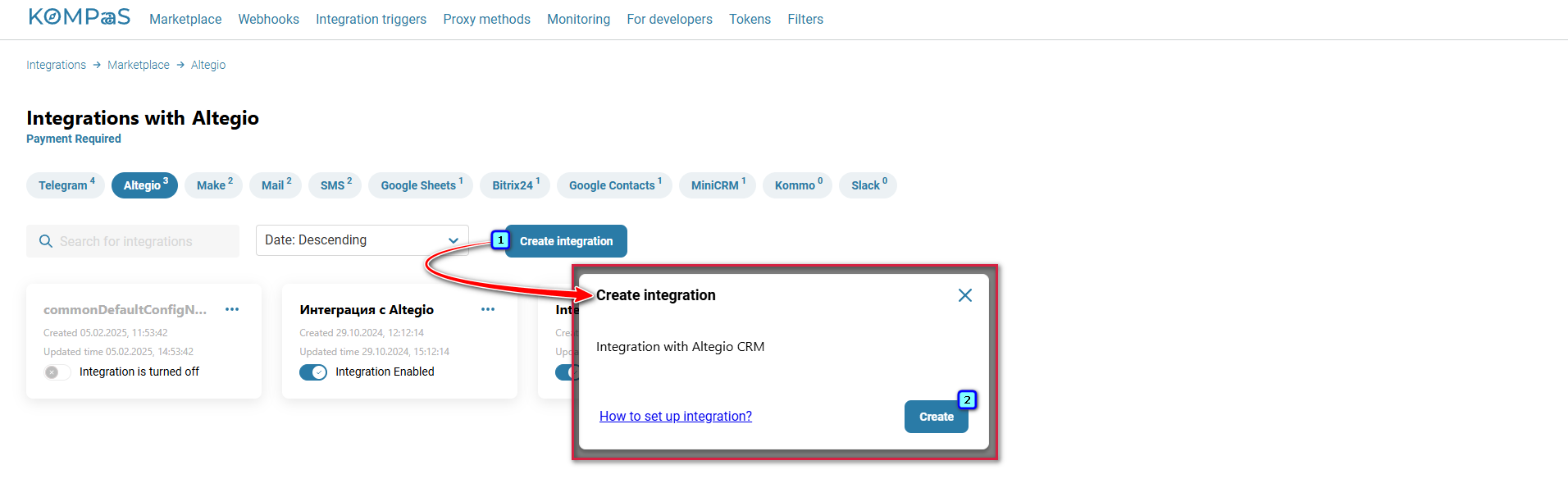Click the KOMPAS logo
Screen dimensions: 1568x488
pos(80,17)
